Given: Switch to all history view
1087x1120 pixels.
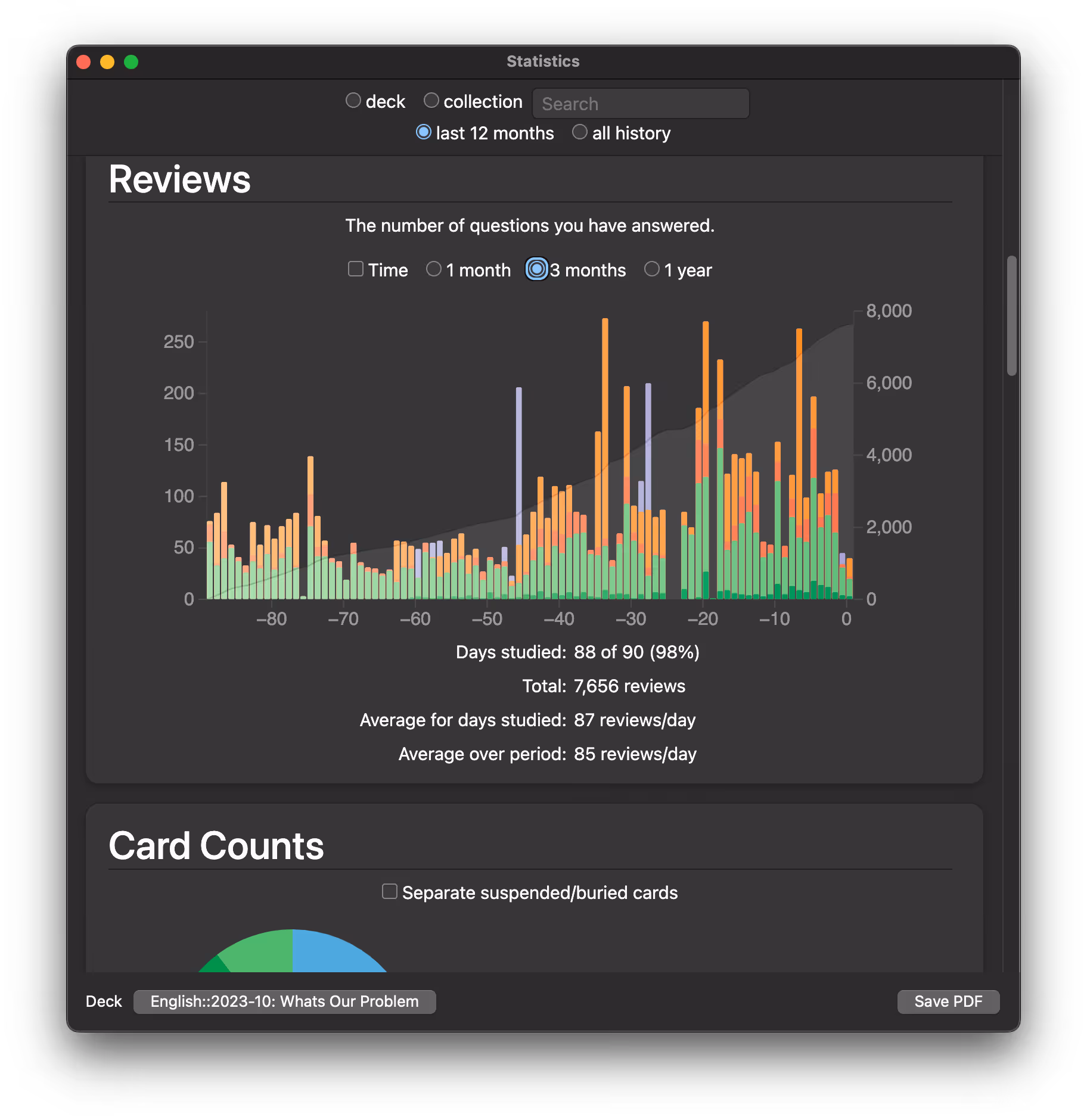Looking at the screenshot, I should [579, 132].
